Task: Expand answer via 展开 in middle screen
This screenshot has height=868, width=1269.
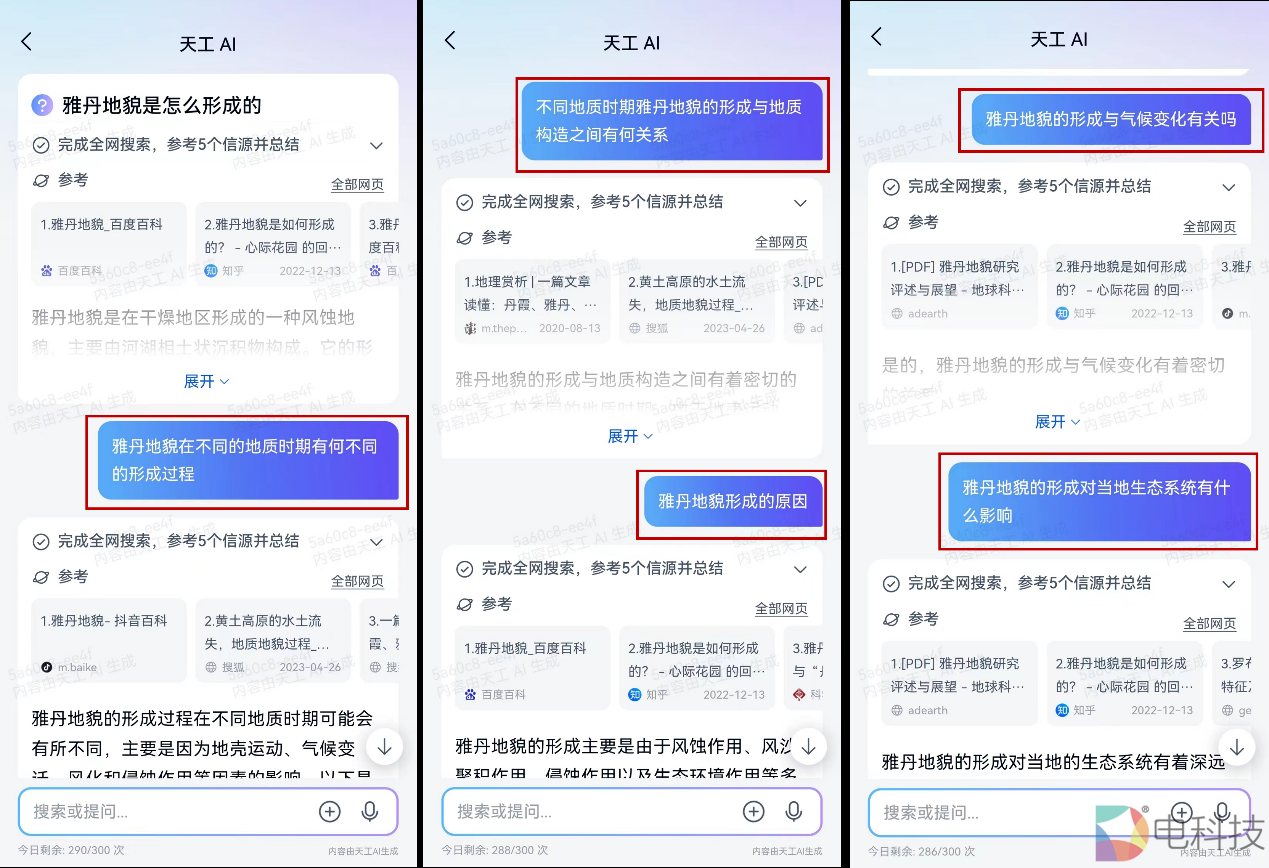Action: 631,436
